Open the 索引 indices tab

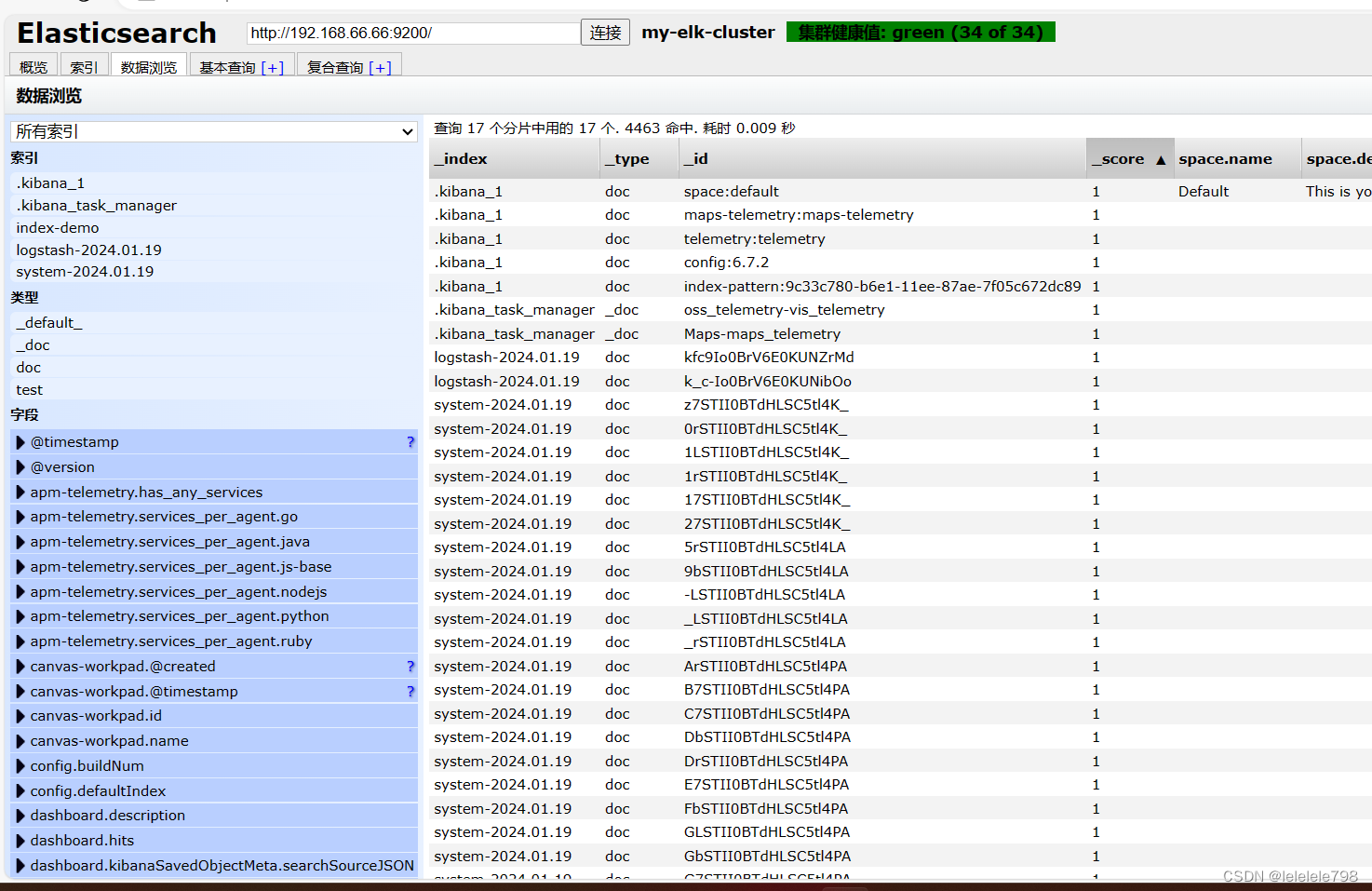[x=84, y=67]
